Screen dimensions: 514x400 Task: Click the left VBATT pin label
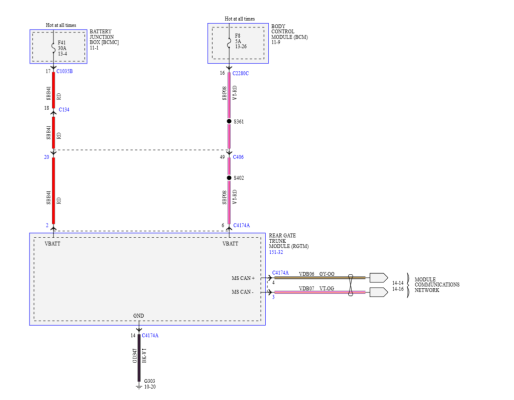(x=53, y=244)
